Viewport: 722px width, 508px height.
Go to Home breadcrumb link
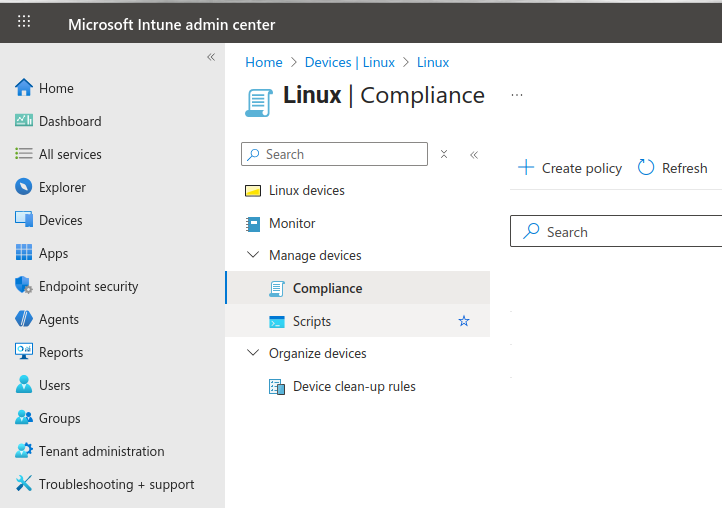coord(264,62)
